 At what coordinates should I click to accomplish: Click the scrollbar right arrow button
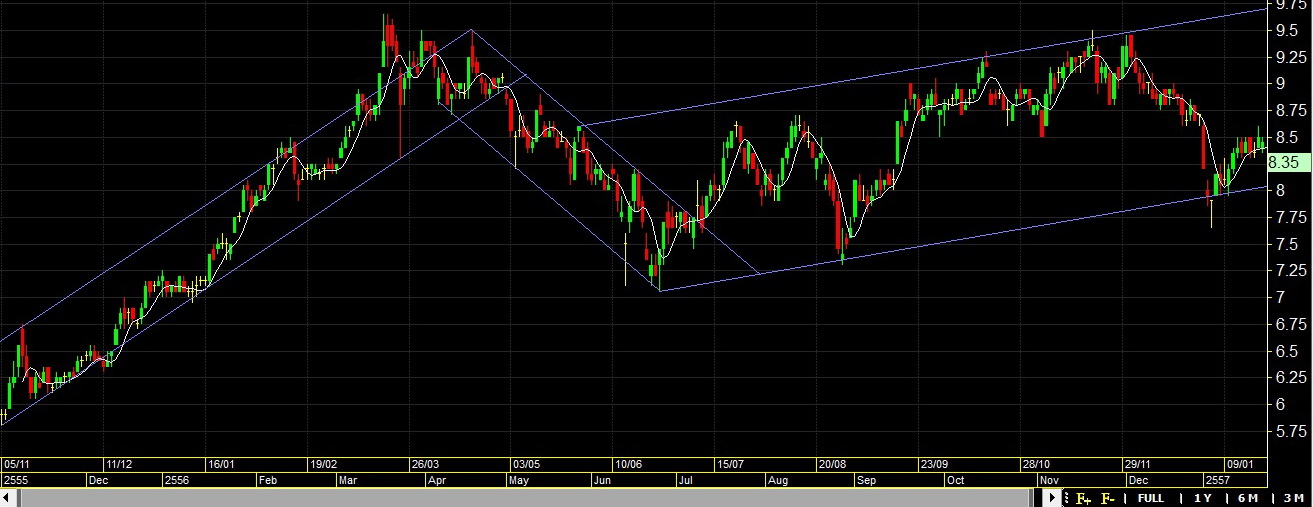[1052, 498]
